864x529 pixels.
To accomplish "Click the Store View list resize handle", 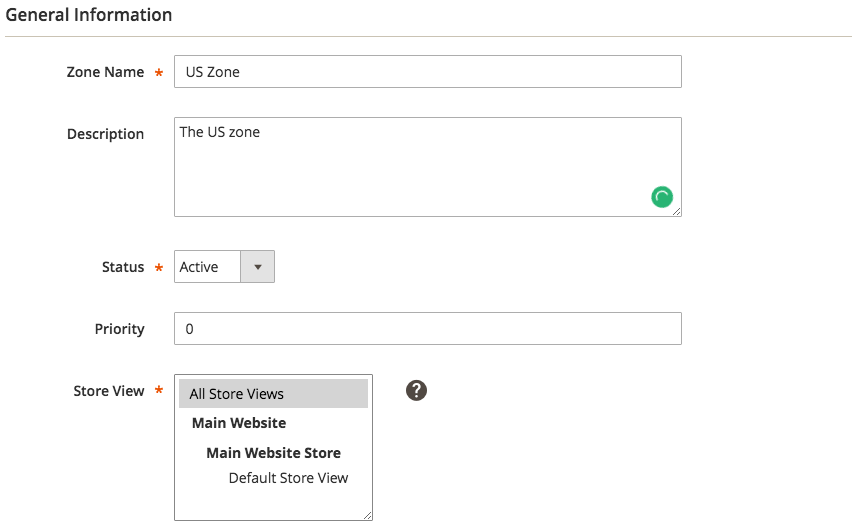I will click(368, 515).
